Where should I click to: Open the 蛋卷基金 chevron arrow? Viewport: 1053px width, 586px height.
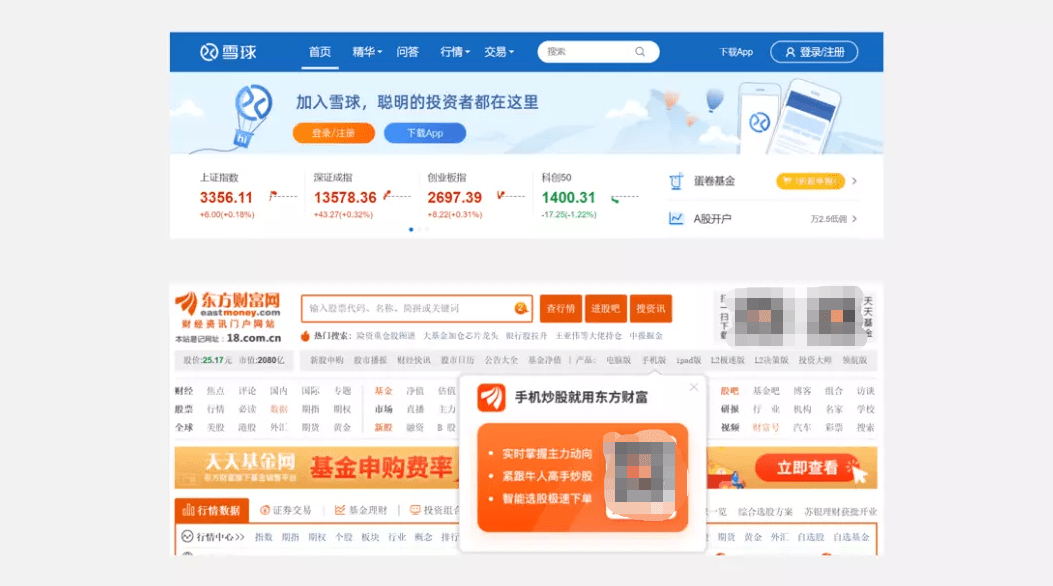(x=854, y=181)
